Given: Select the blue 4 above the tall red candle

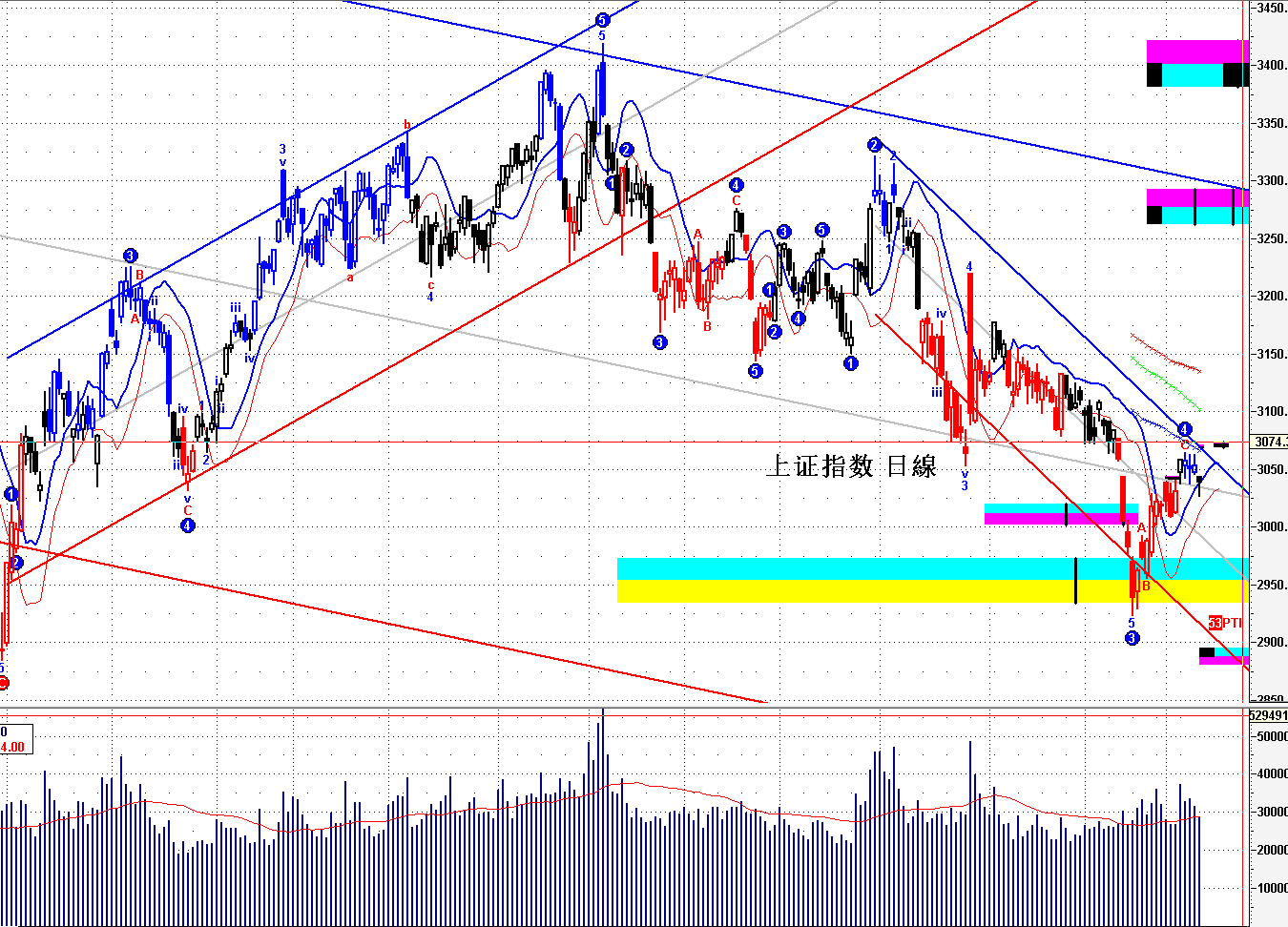Looking at the screenshot, I should tap(969, 267).
